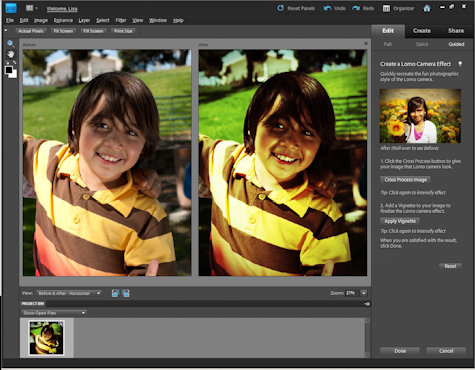Viewport: 475px width, 370px height.
Task: Open the Enhance menu
Action: coord(63,20)
